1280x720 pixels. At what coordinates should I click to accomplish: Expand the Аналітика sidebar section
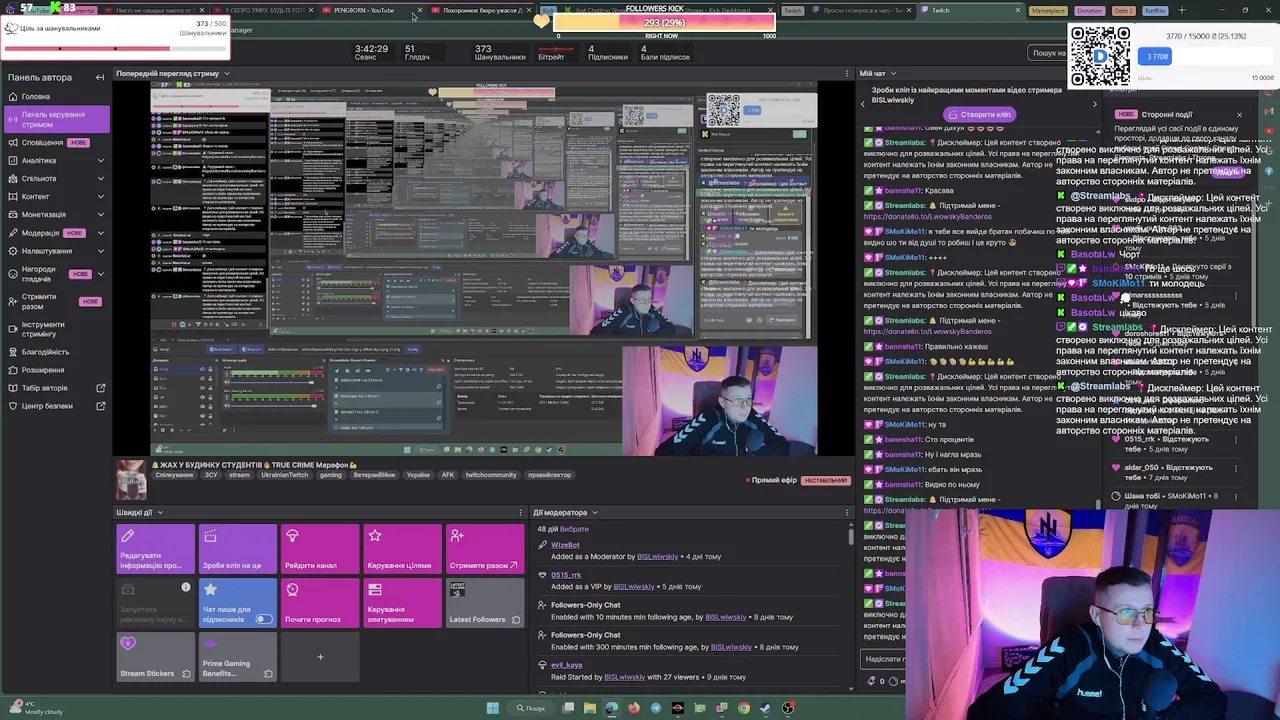(100, 160)
